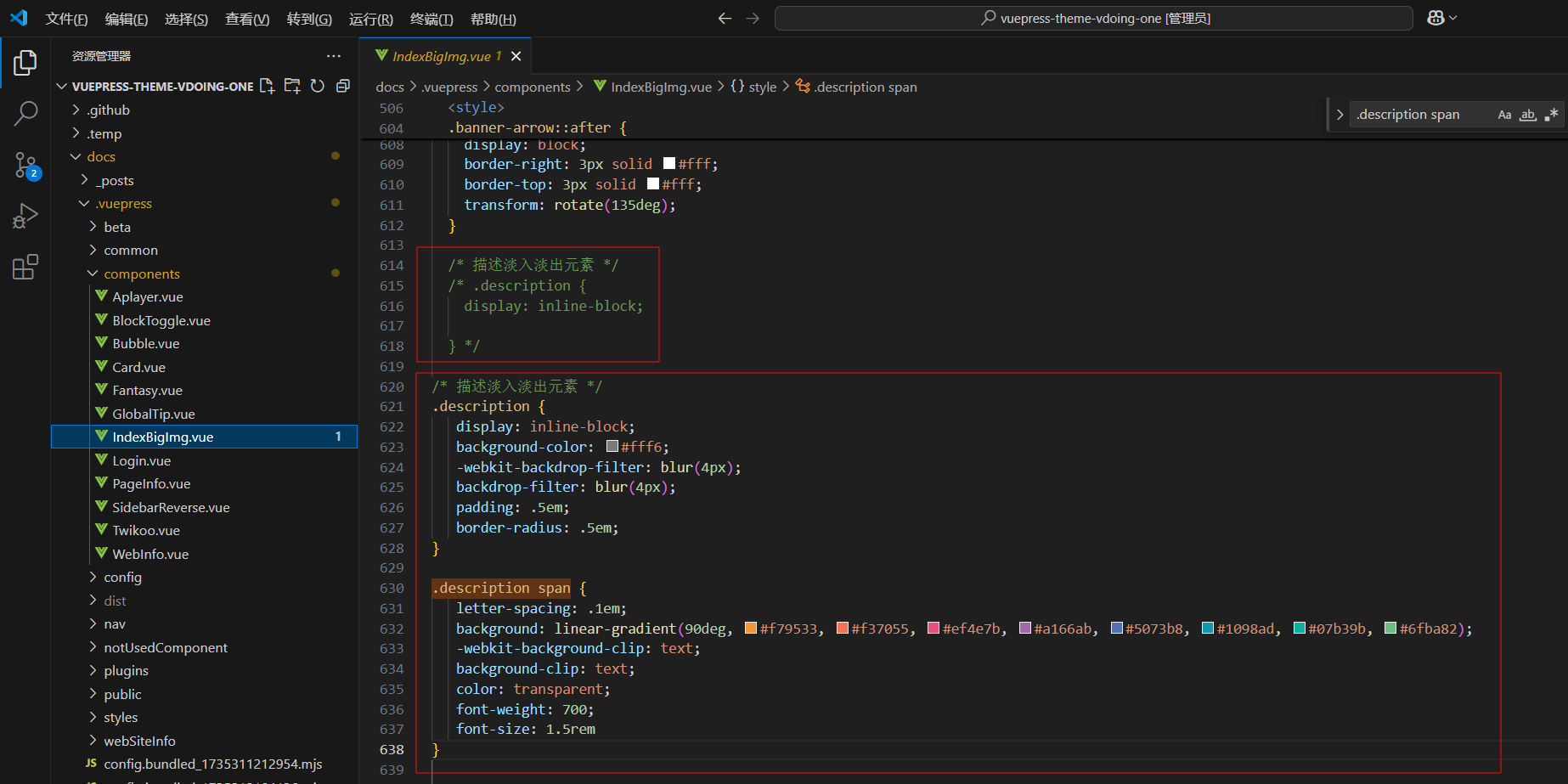Click the New File icon in explorer header
This screenshot has width=1568, height=784.
pyautogui.click(x=267, y=86)
